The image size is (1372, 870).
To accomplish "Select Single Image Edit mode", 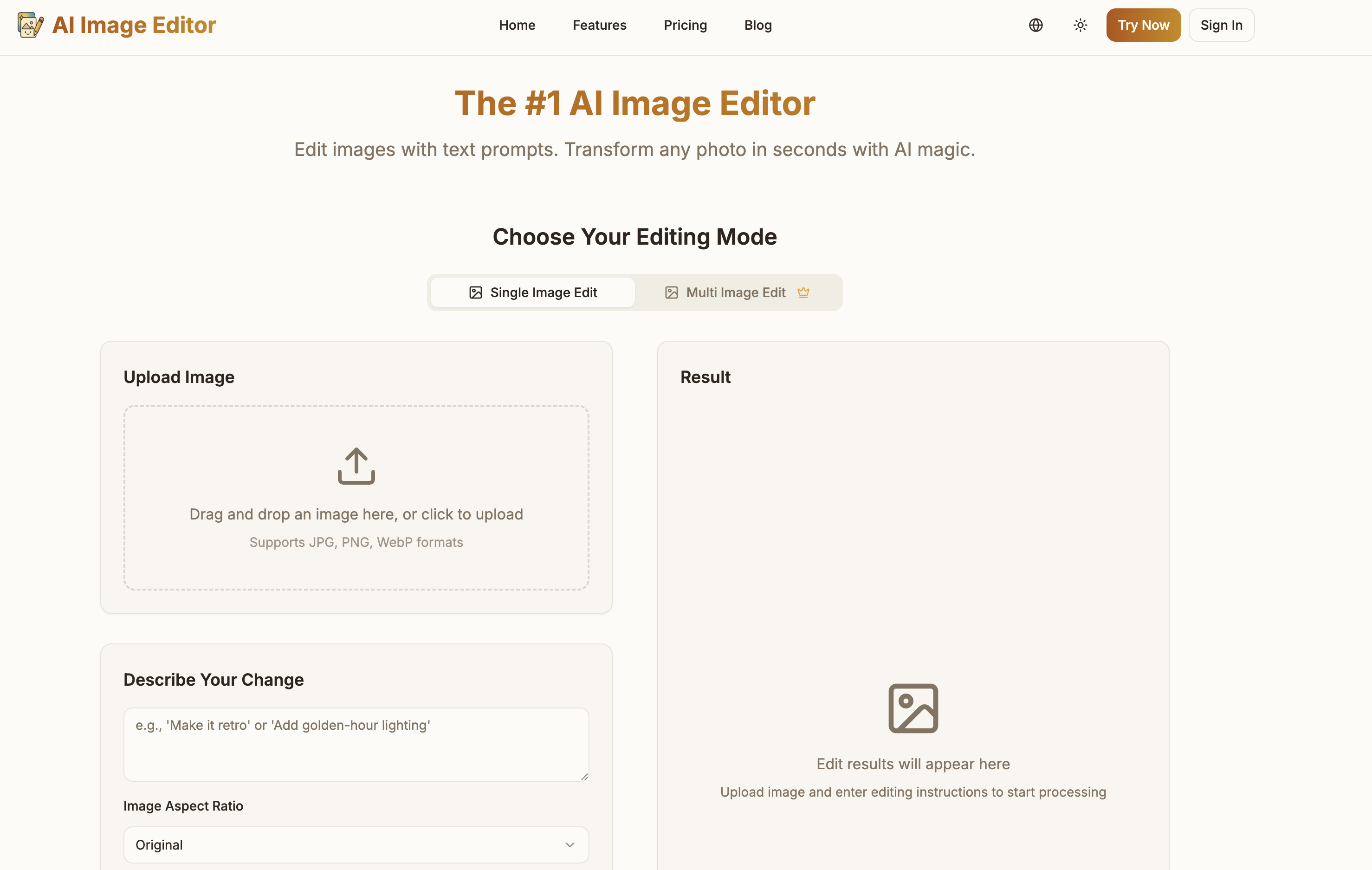I will coord(532,292).
